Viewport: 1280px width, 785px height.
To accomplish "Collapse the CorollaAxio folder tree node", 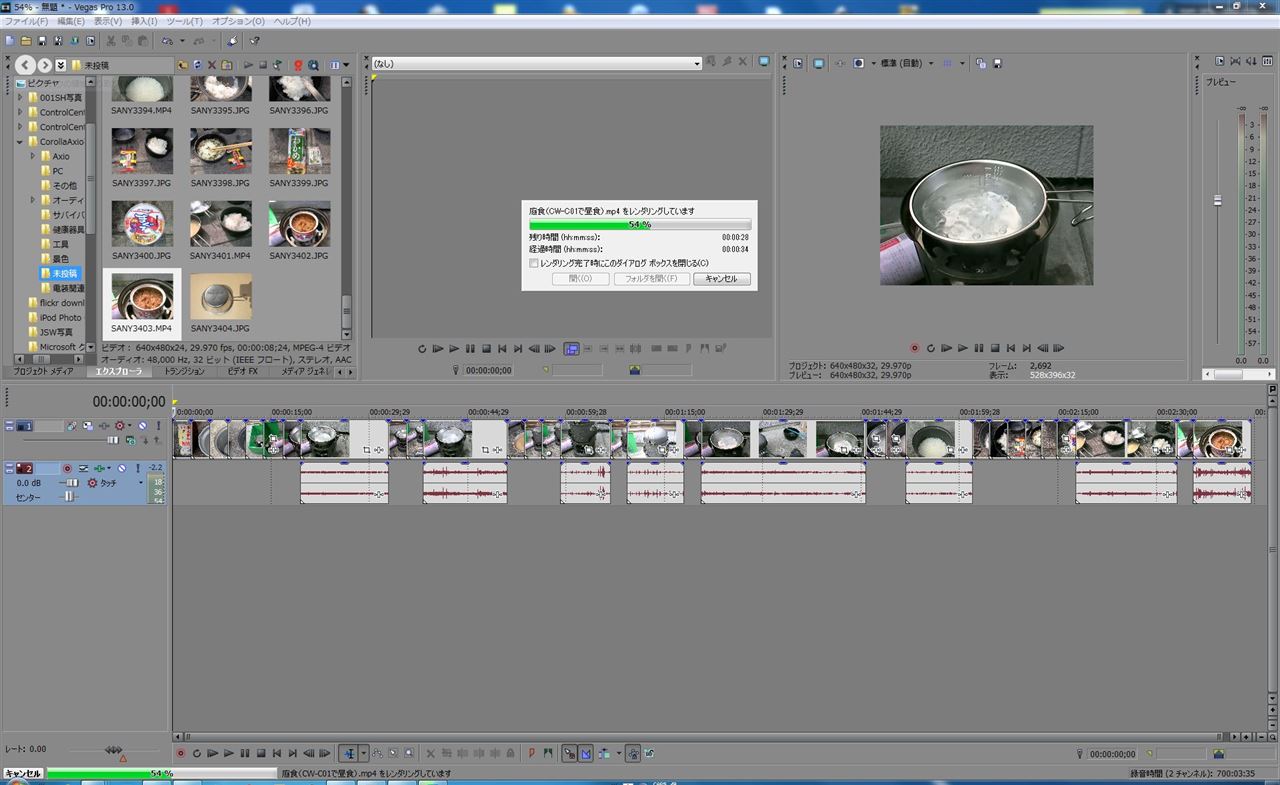I will (x=20, y=142).
